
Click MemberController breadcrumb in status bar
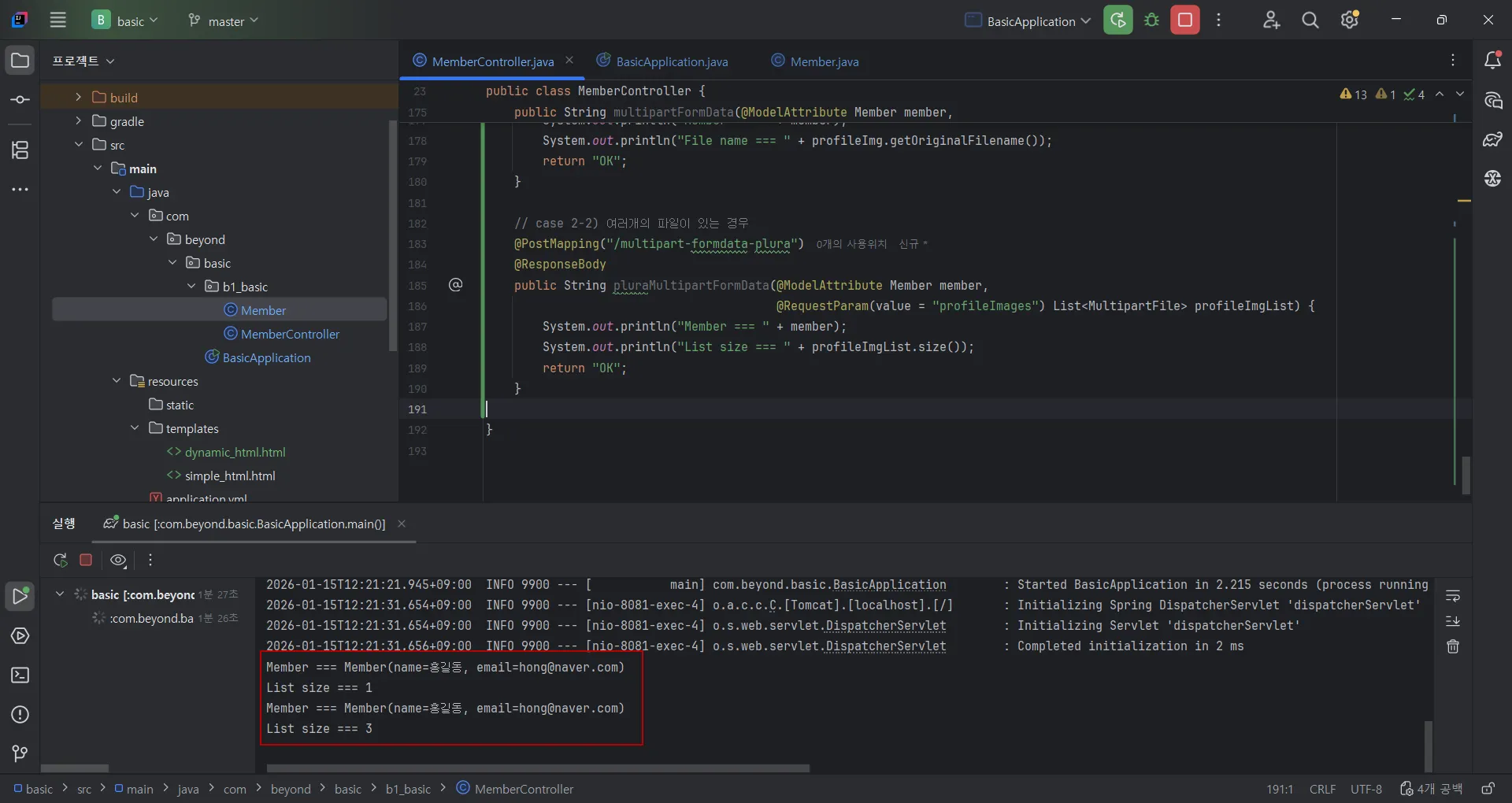515,789
